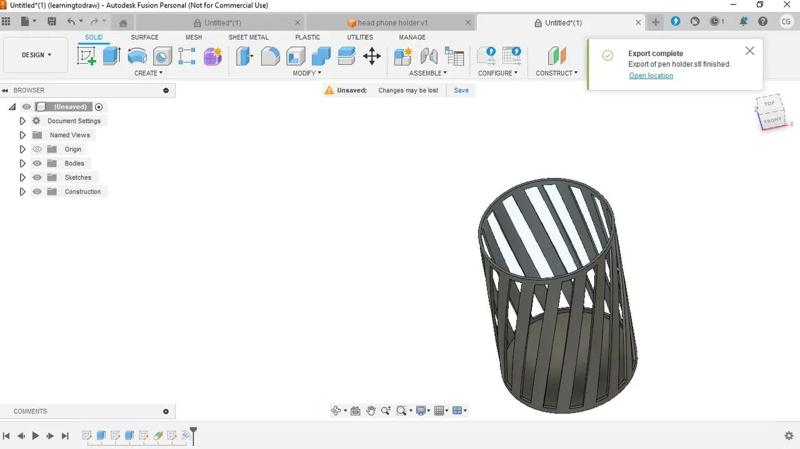Click the Open location link
The image size is (800, 449).
pos(651,76)
